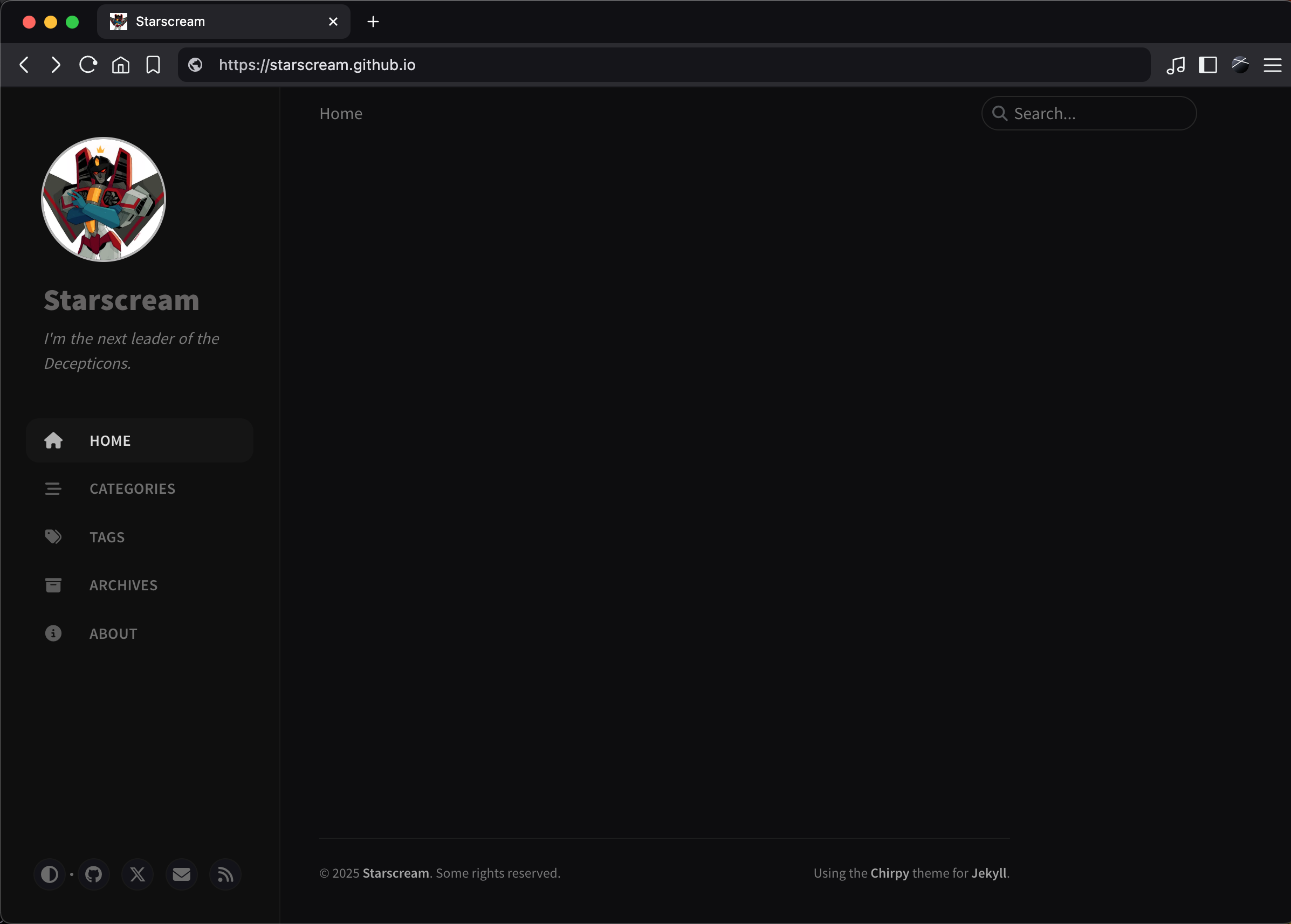Screen dimensions: 1291x924
Task: Open the CATEGORIES sidebar menu item
Action: click(x=140, y=489)
